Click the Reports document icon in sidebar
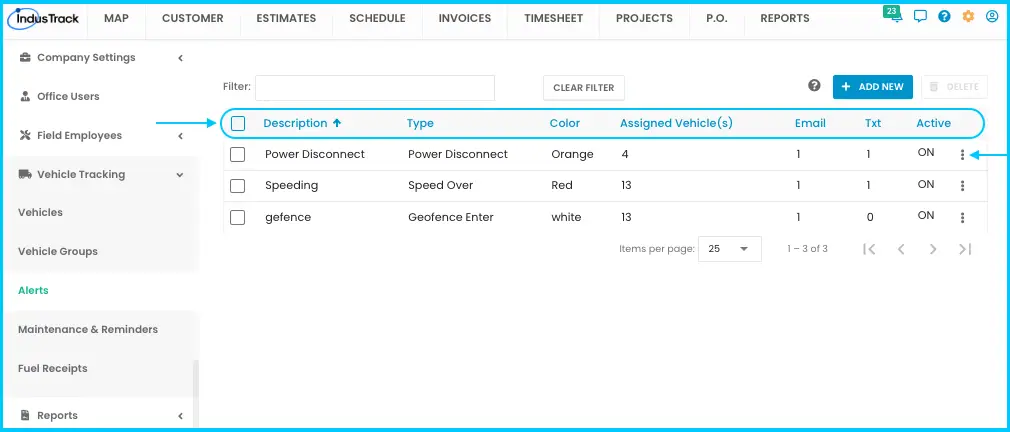 25,415
